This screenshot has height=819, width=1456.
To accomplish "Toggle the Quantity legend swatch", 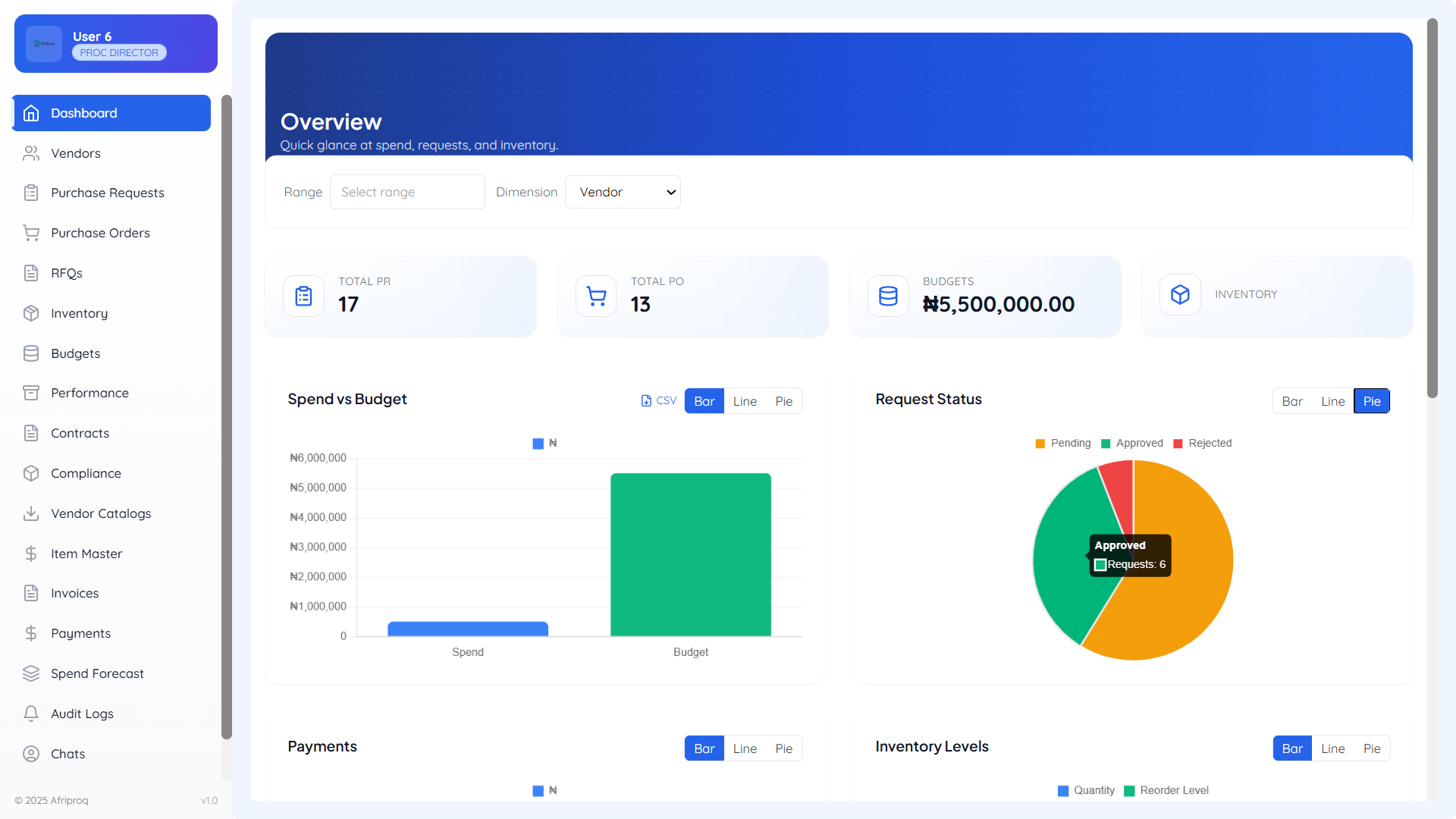I will coord(1063,791).
